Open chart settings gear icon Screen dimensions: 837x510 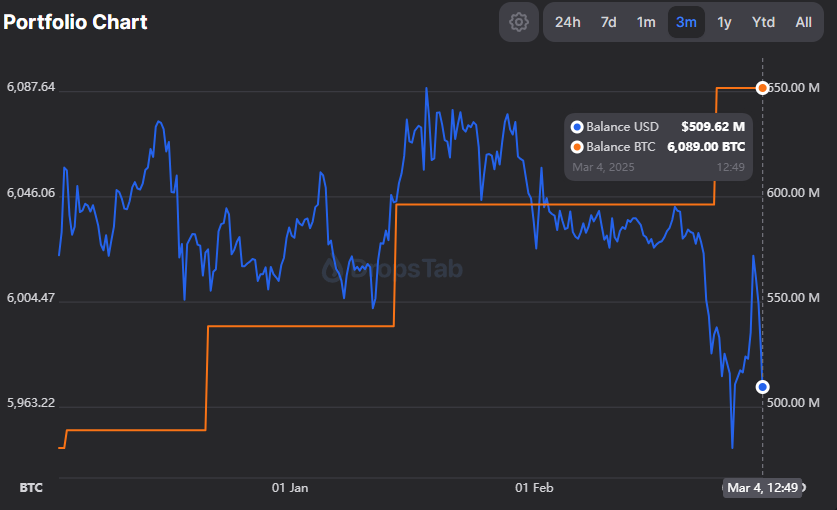(518, 22)
